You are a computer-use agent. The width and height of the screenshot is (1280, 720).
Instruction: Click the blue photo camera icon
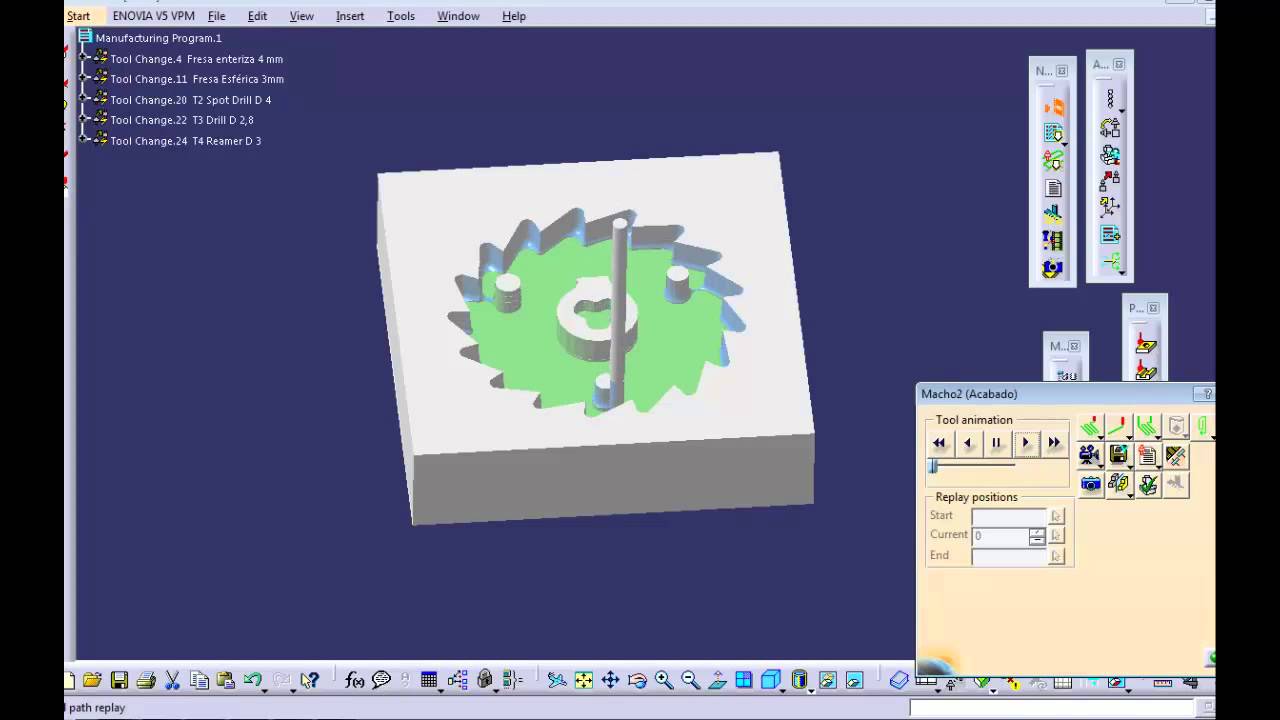point(1090,484)
